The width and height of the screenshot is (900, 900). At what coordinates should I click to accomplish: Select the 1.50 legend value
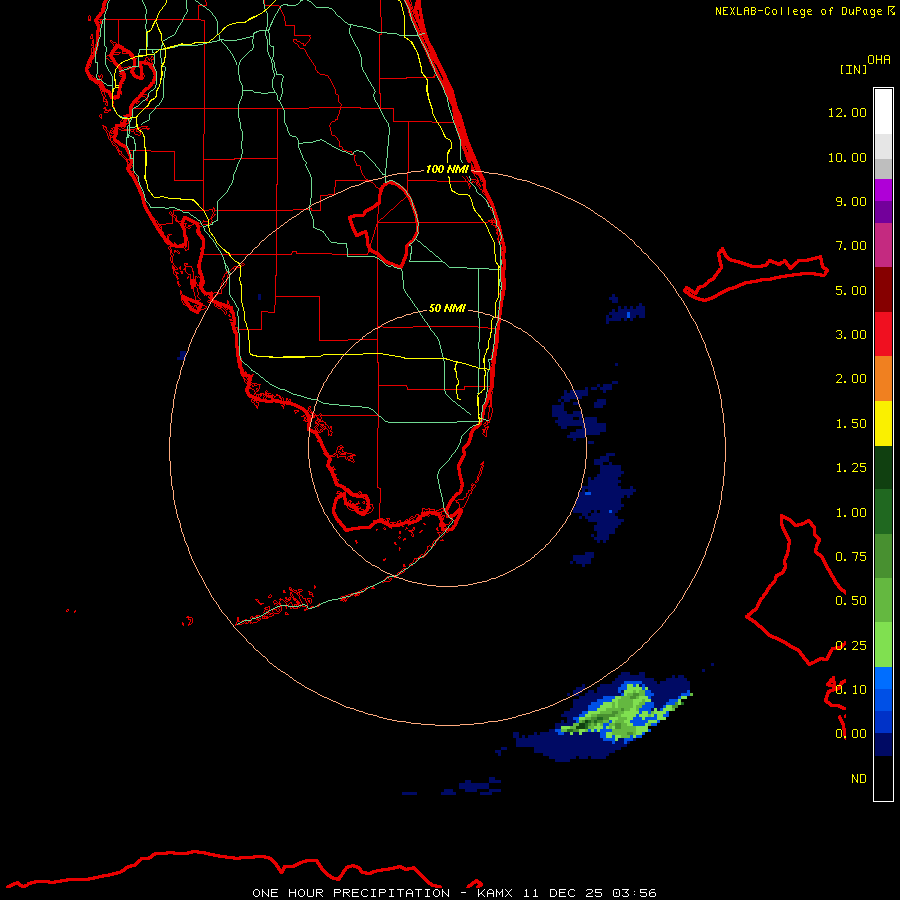851,424
